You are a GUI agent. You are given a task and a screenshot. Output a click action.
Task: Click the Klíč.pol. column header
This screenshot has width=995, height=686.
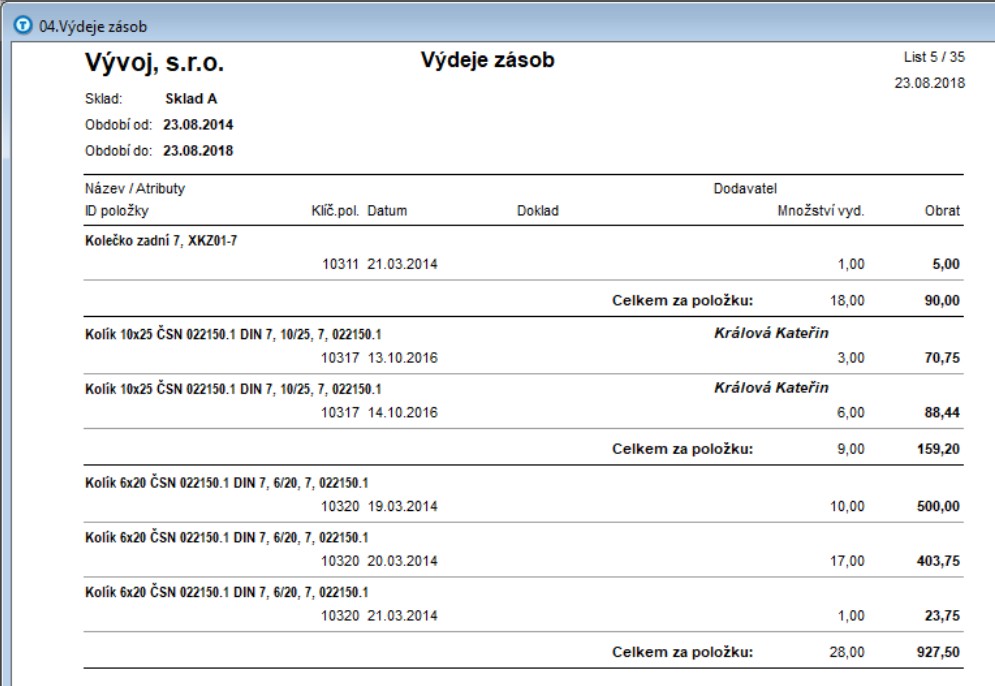click(x=335, y=211)
